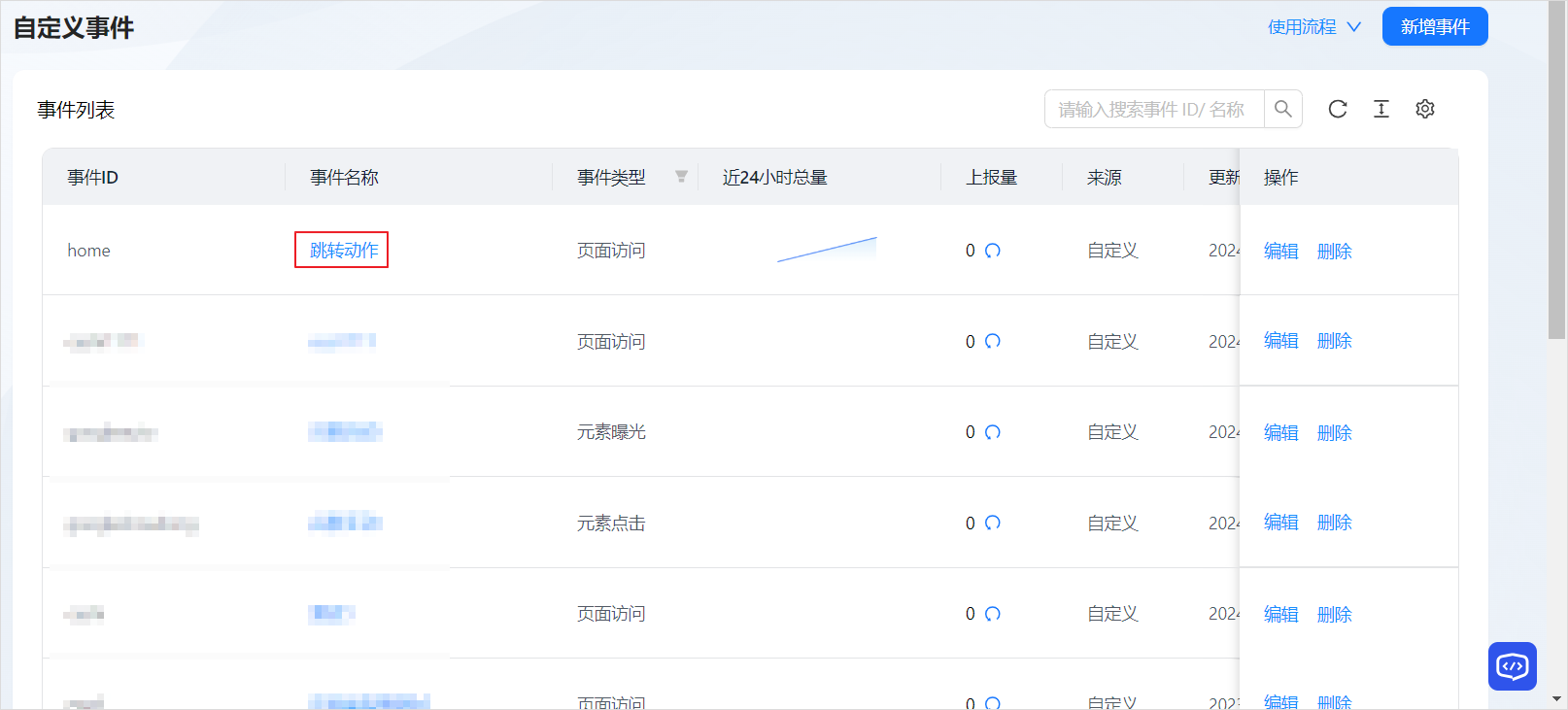This screenshot has width=1568, height=710.
Task: Focus the event ID/name search field
Action: click(1153, 109)
